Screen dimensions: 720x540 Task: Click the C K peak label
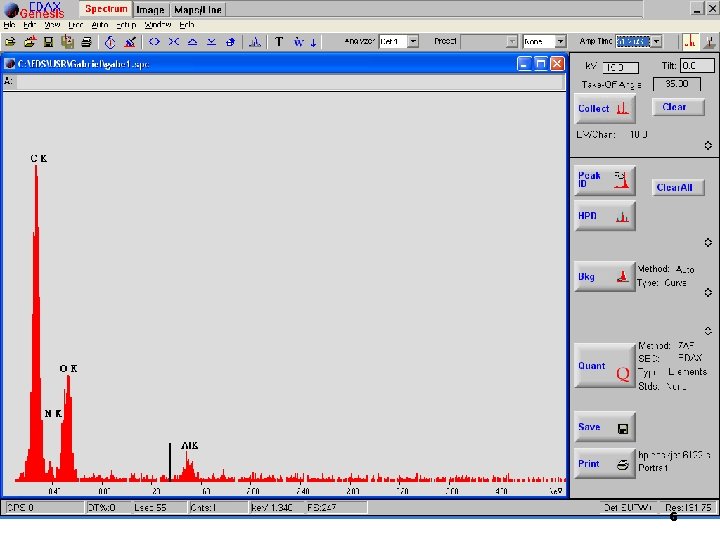39,158
